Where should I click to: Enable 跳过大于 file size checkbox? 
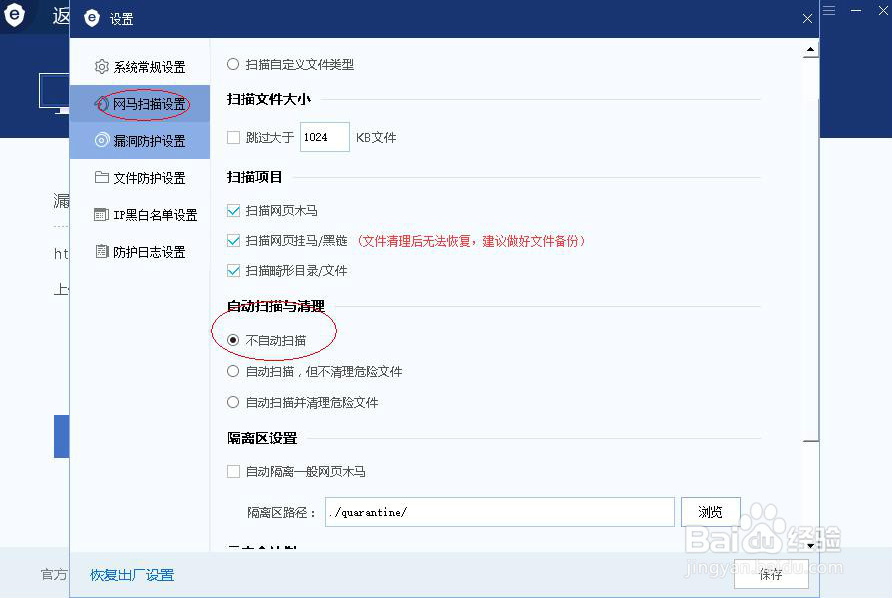233,137
